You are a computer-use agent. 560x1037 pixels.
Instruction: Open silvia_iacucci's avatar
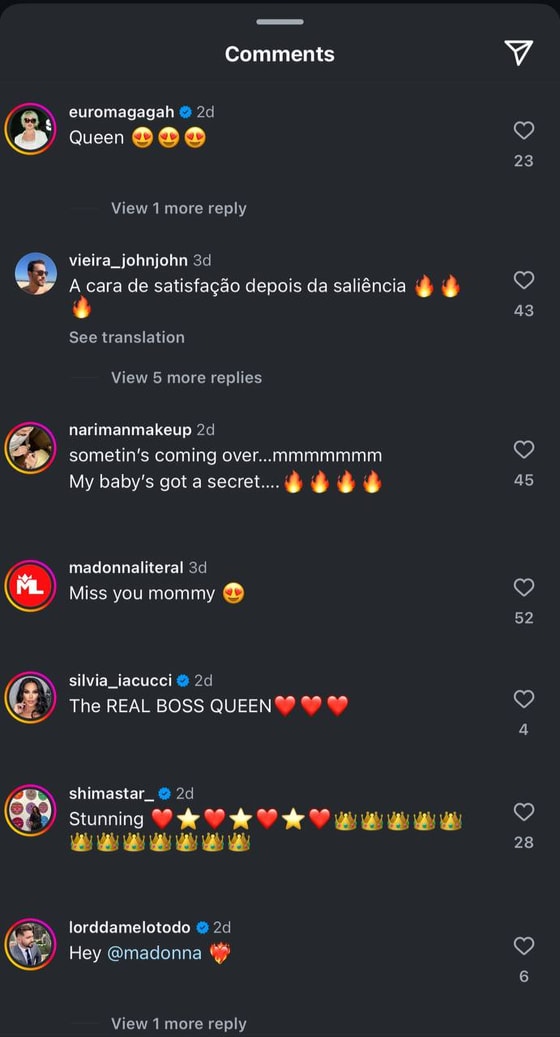(30, 698)
